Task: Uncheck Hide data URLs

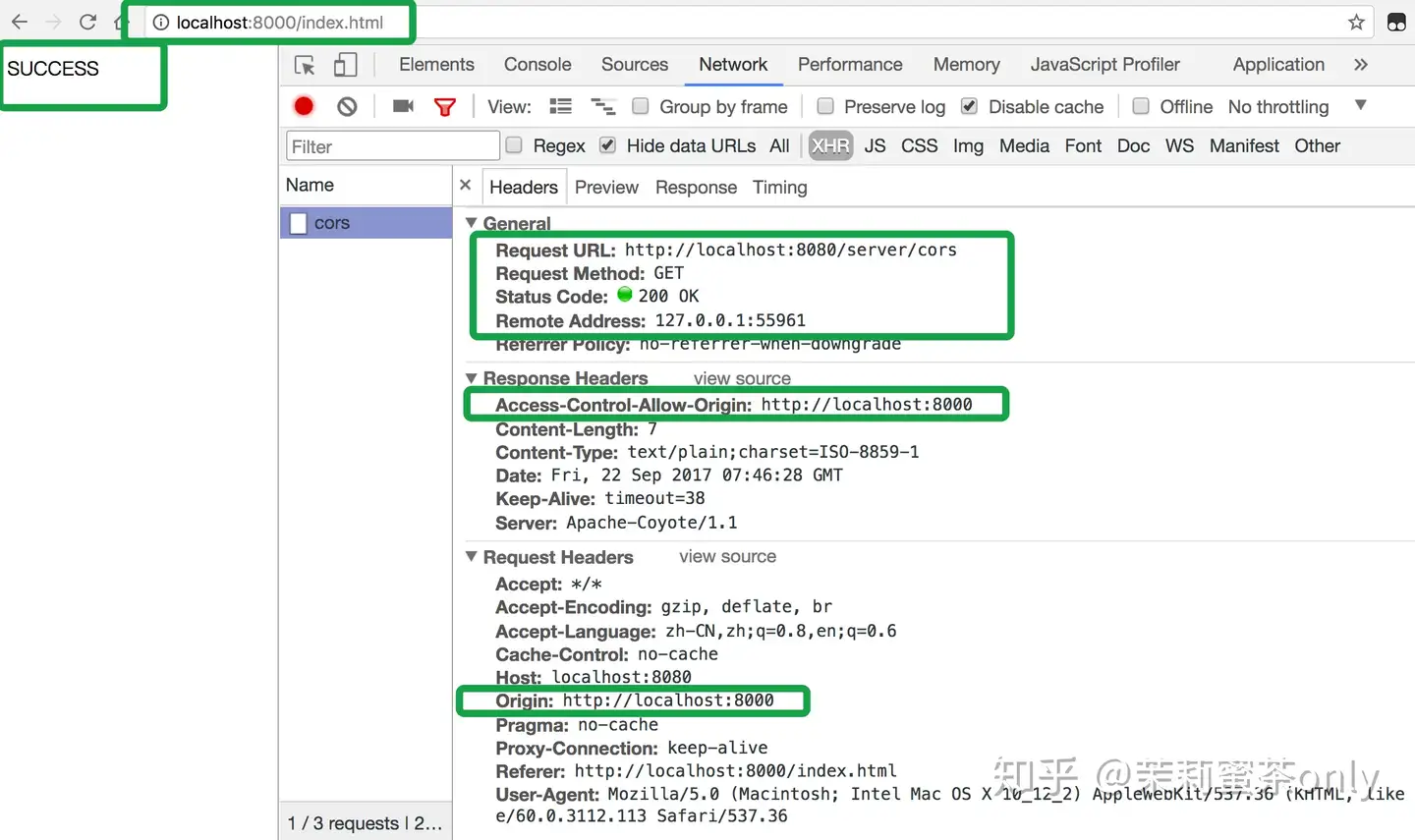Action: click(607, 145)
